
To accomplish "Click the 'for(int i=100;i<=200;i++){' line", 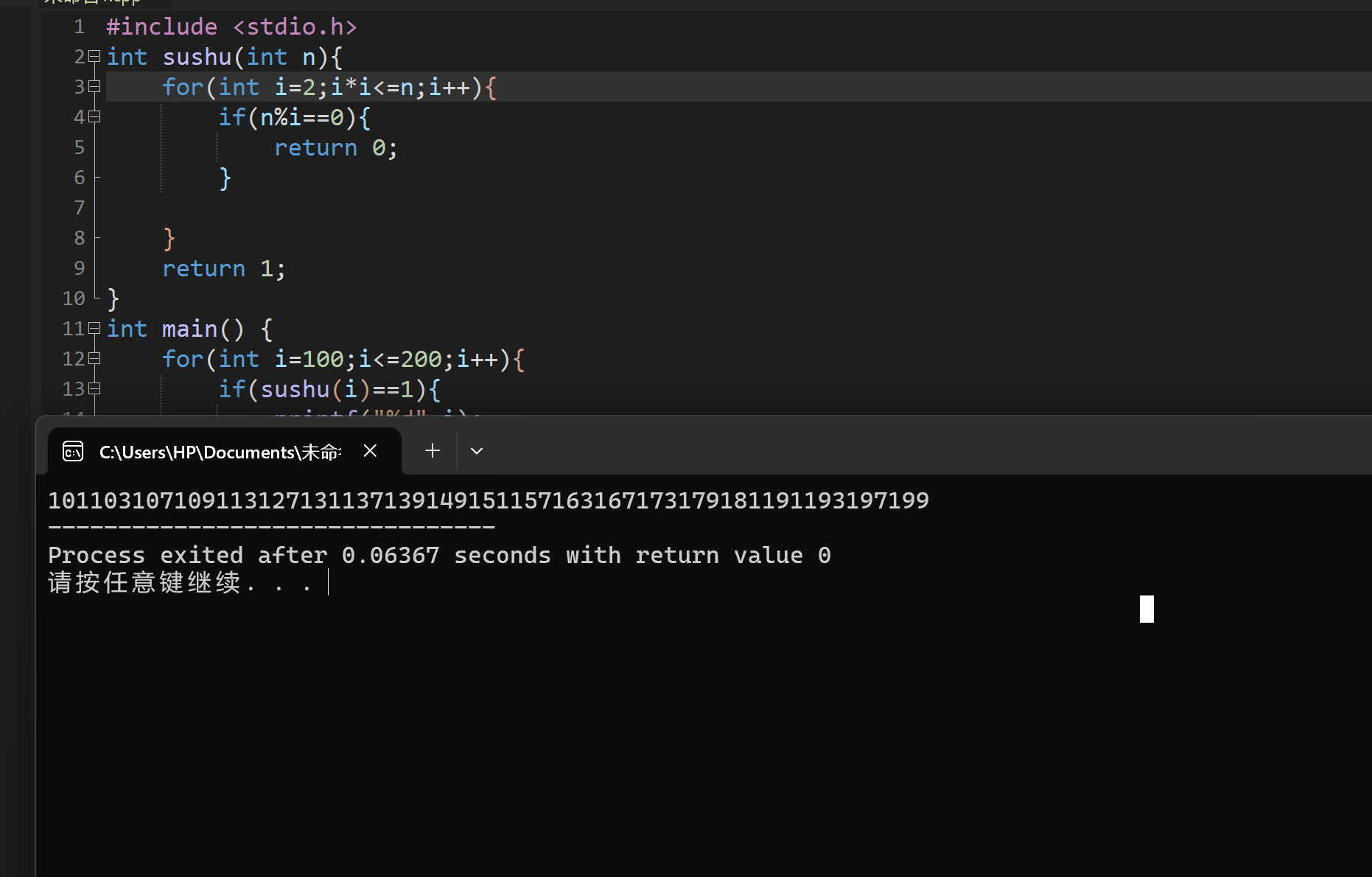I will tap(343, 359).
